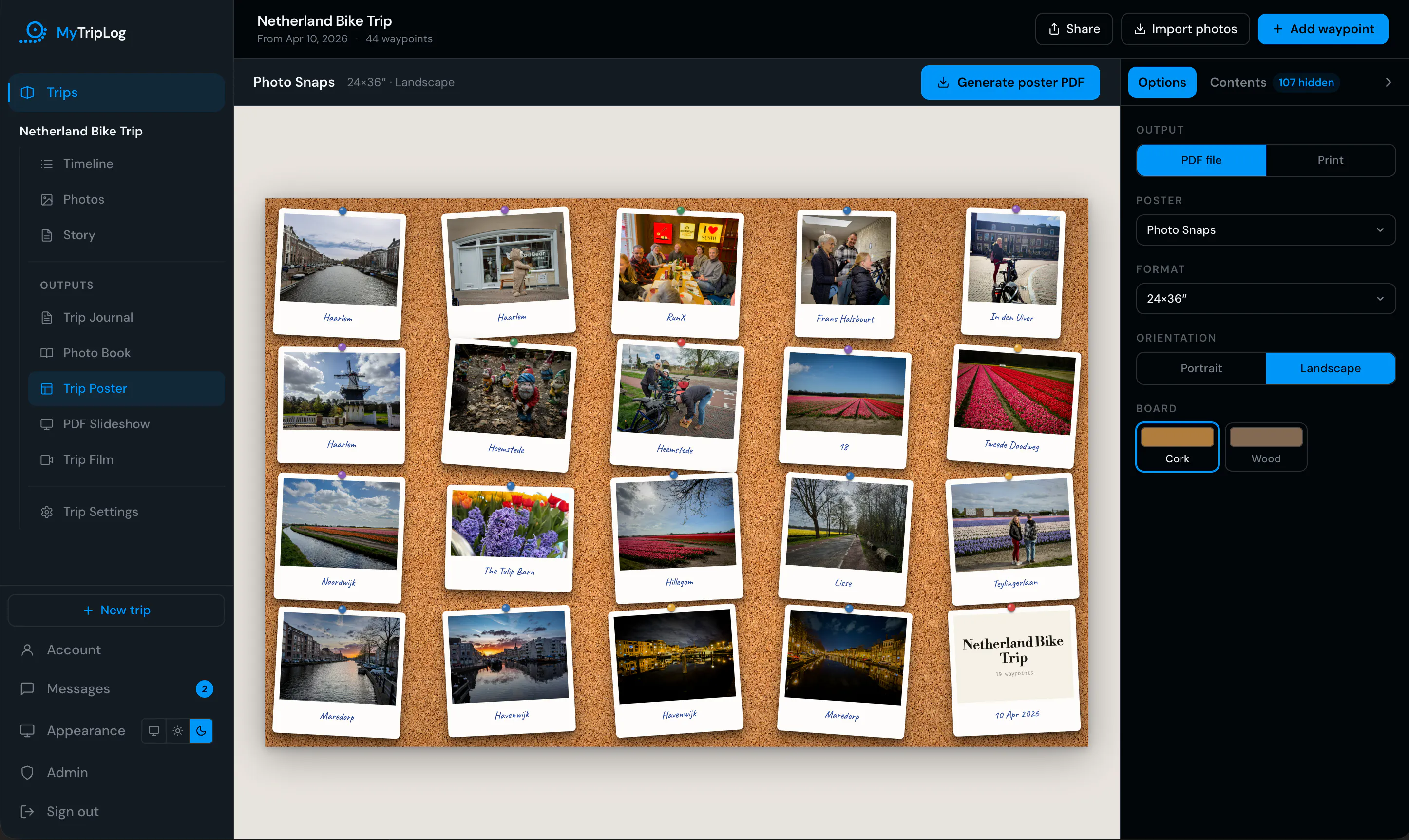Click the PDF Slideshow monitor icon
The height and width of the screenshot is (840, 1409).
47,424
